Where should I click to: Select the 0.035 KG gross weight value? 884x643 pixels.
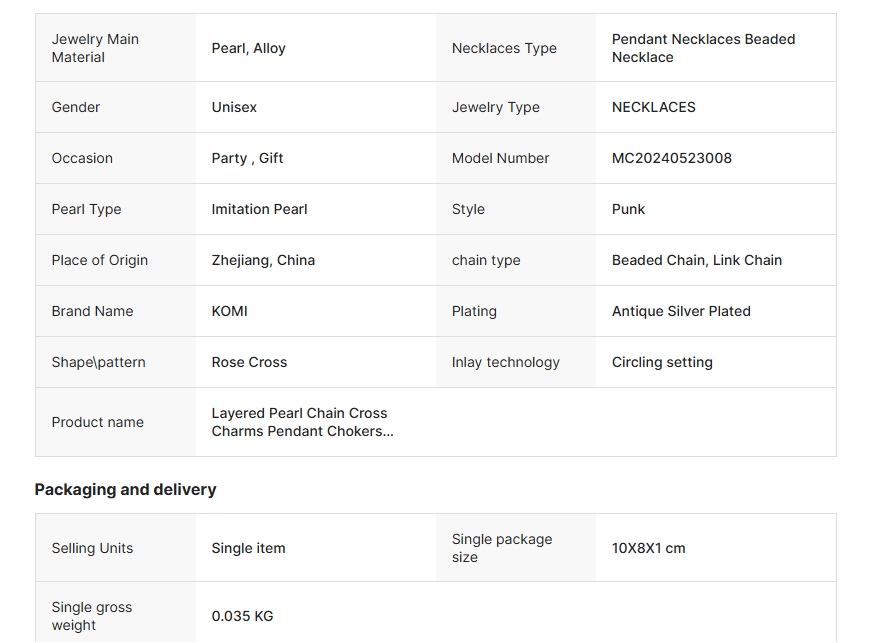click(x=242, y=616)
